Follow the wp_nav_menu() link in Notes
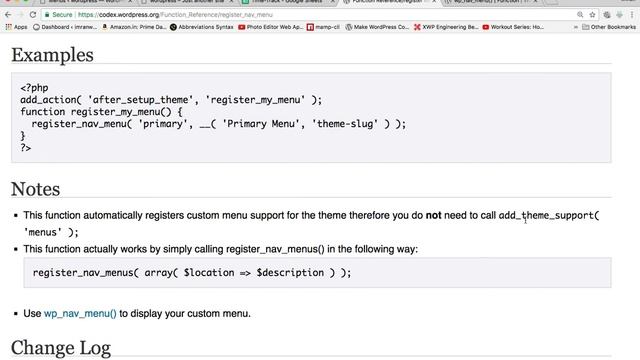This screenshot has width=640, height=360. (80, 313)
